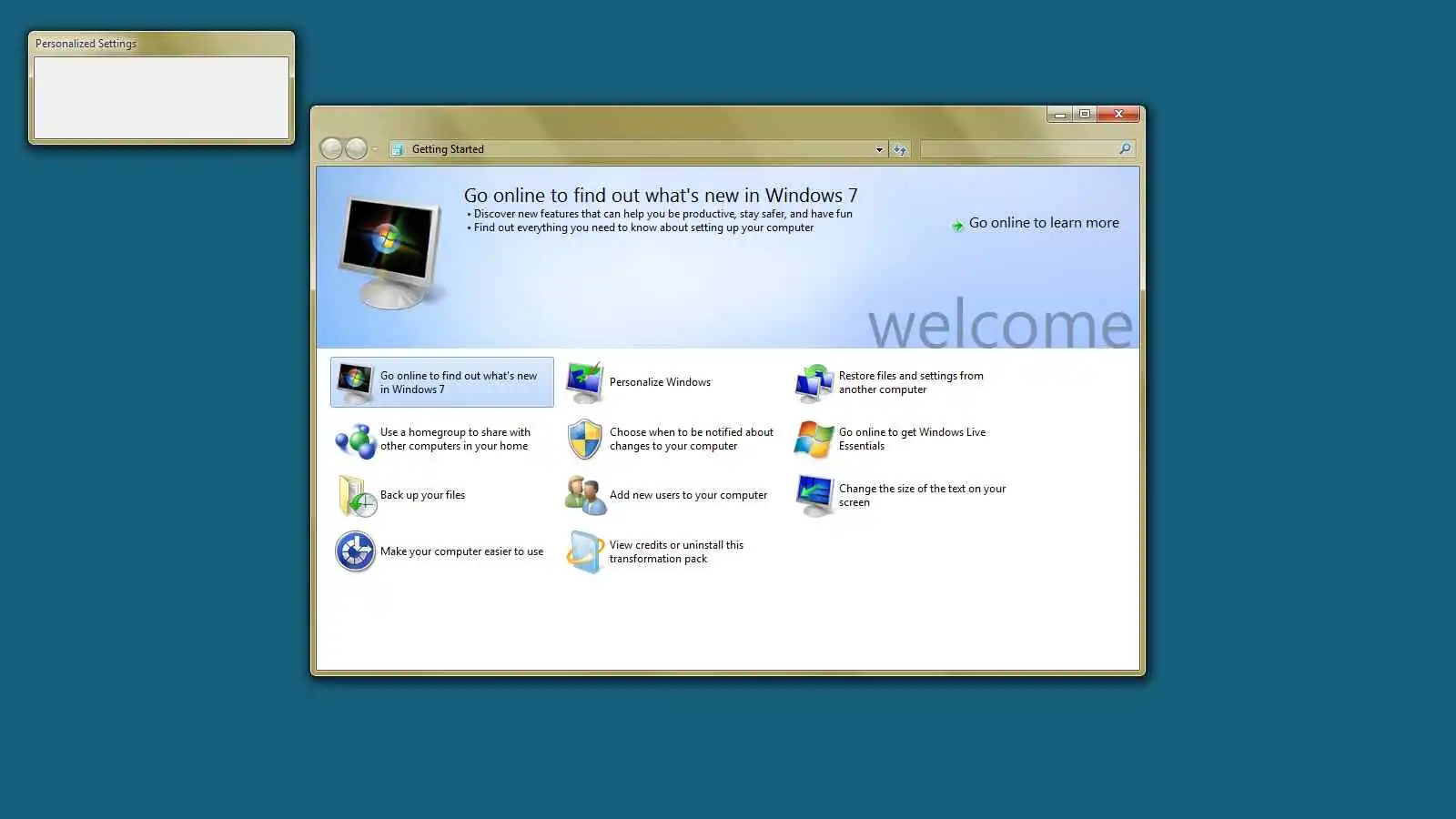Click the Personalized Settings window title
Image resolution: width=1456 pixels, height=819 pixels.
point(86,44)
